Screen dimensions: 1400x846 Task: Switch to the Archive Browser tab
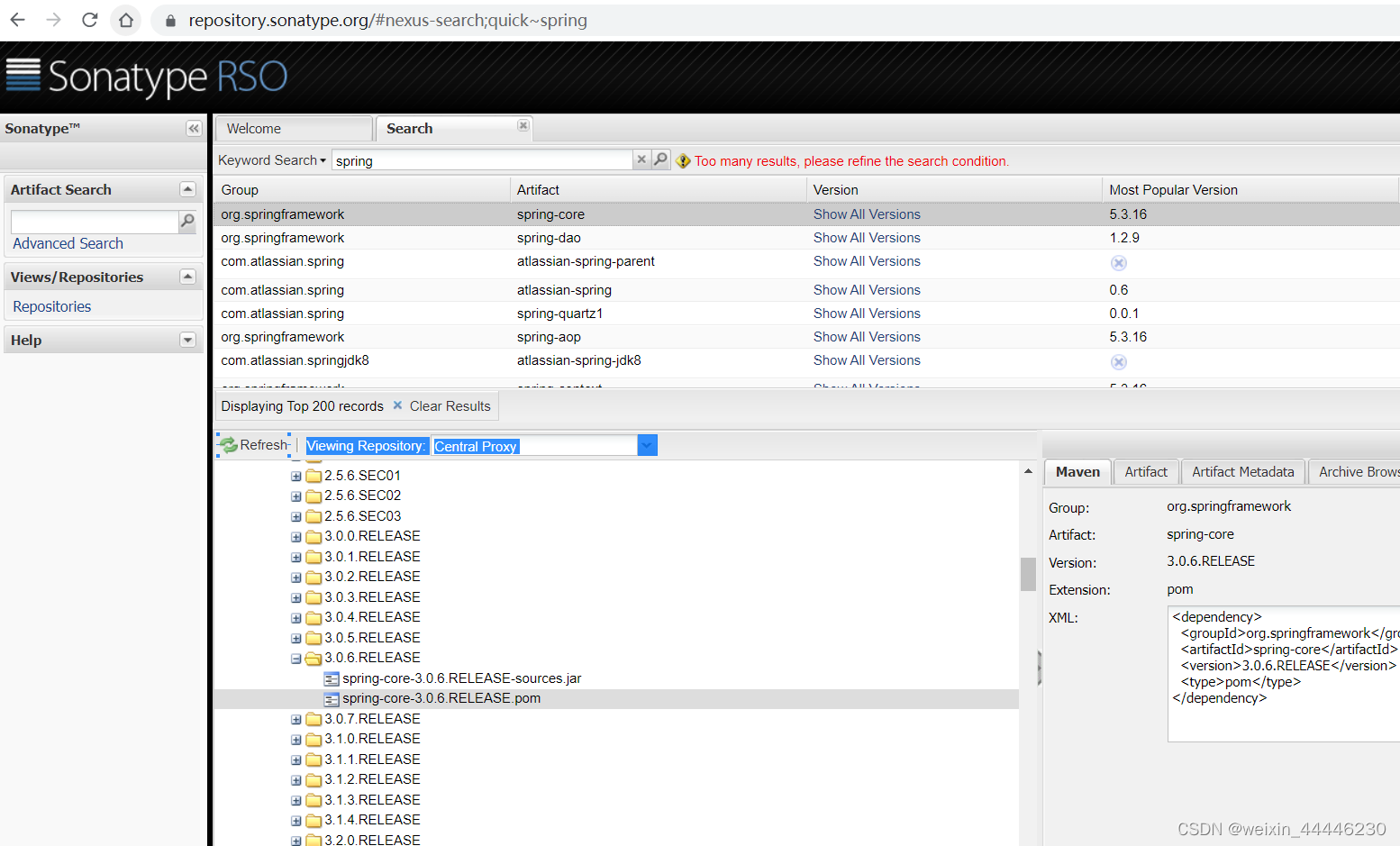coord(1355,472)
